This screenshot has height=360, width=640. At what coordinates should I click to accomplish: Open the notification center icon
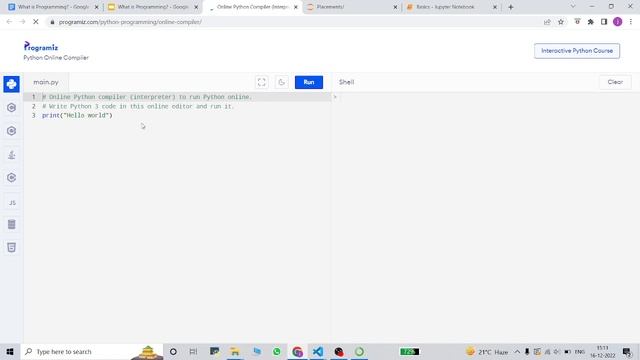point(627,351)
